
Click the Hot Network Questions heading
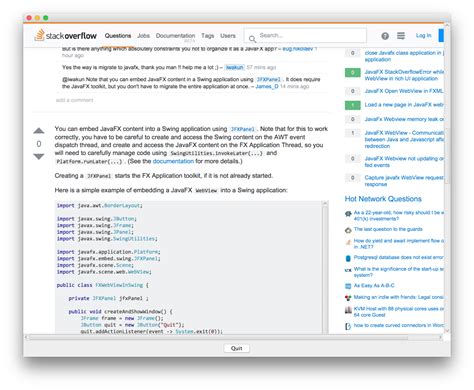click(x=383, y=199)
